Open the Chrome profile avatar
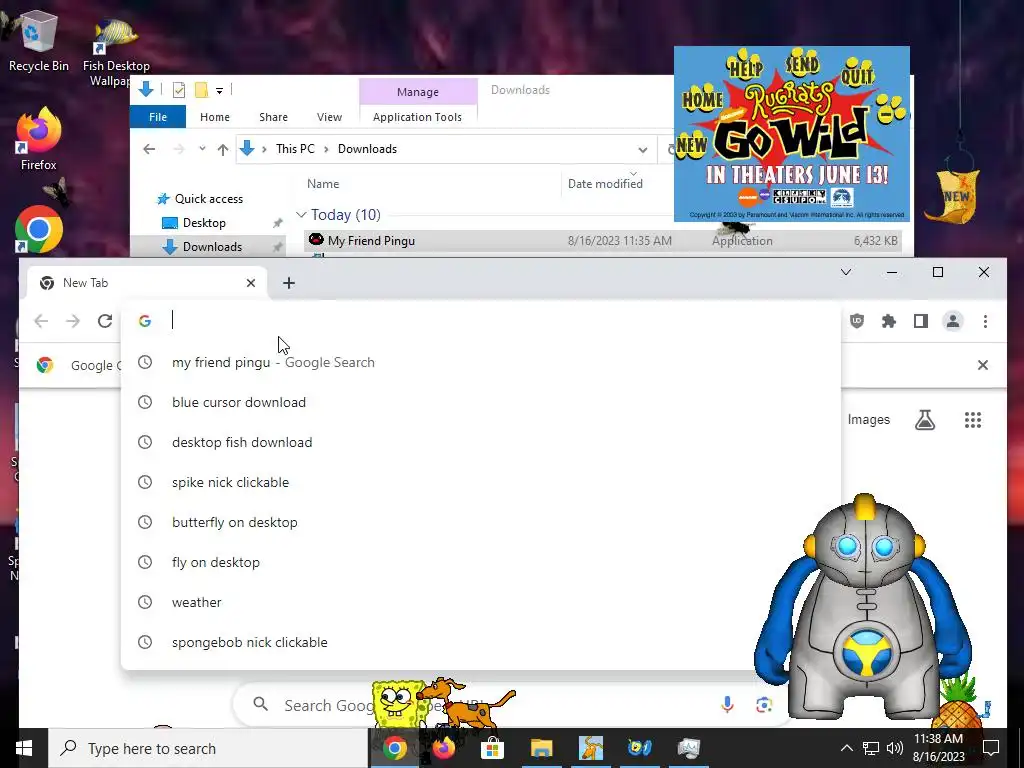 pyautogui.click(x=953, y=321)
